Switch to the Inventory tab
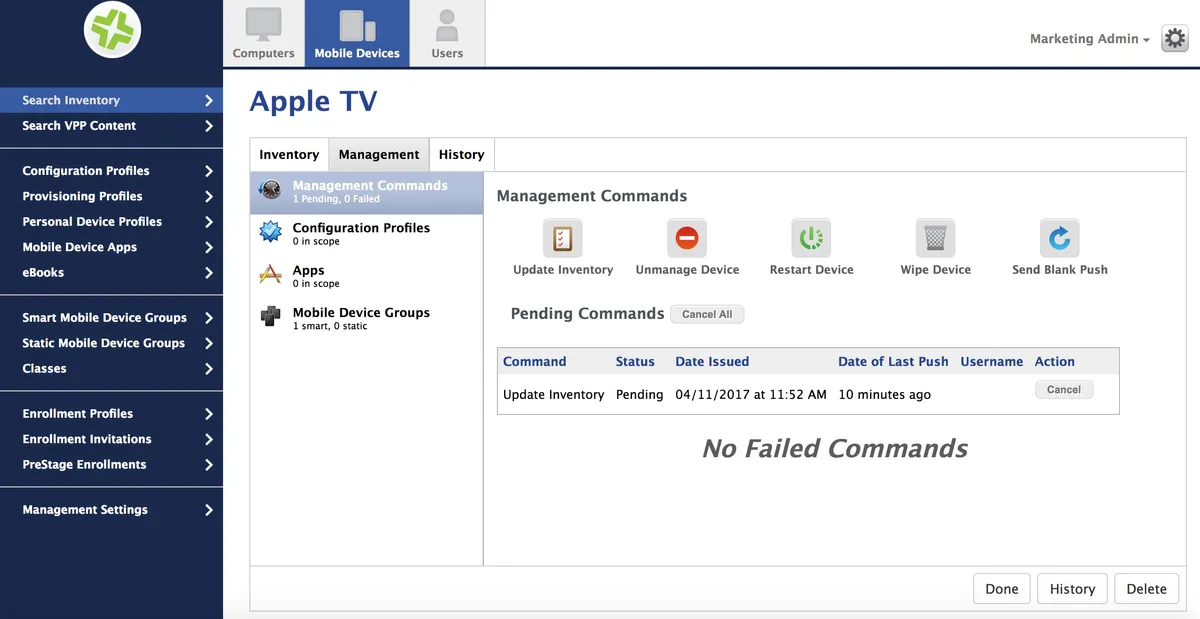This screenshot has height=619, width=1200. pos(289,155)
